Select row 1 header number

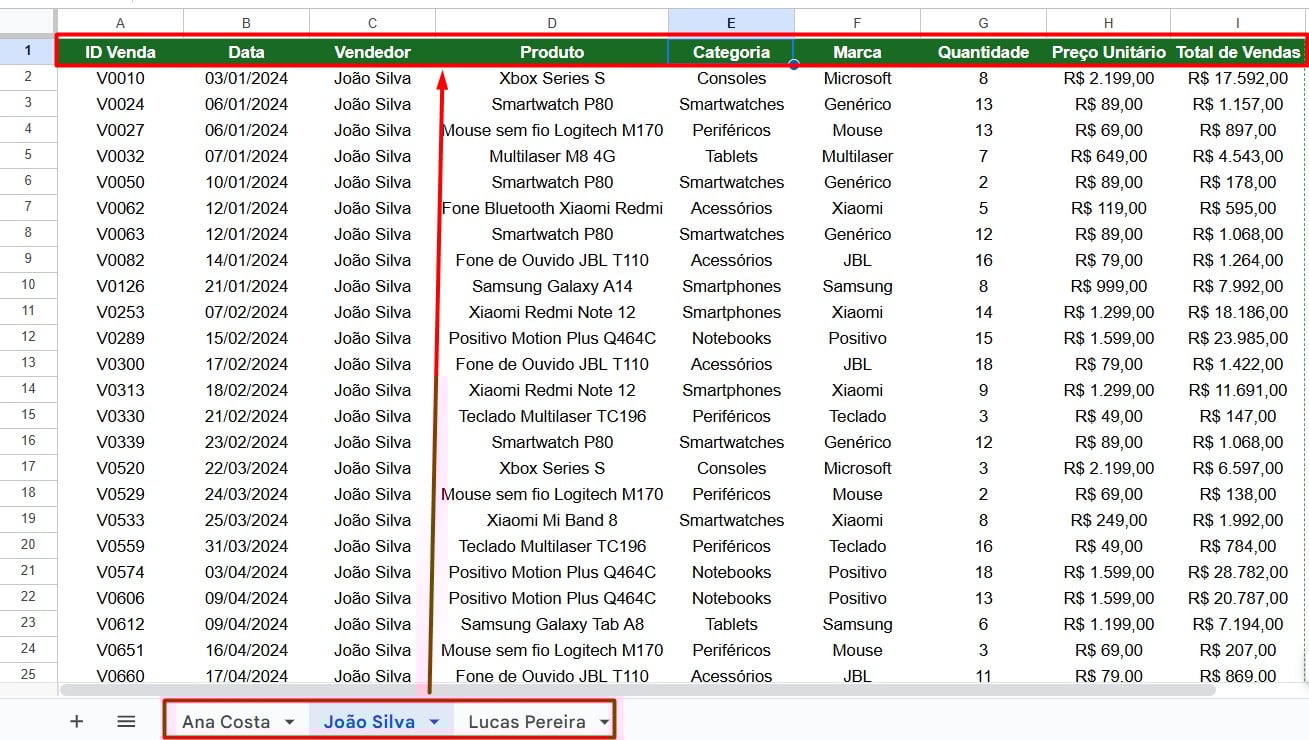[28, 50]
